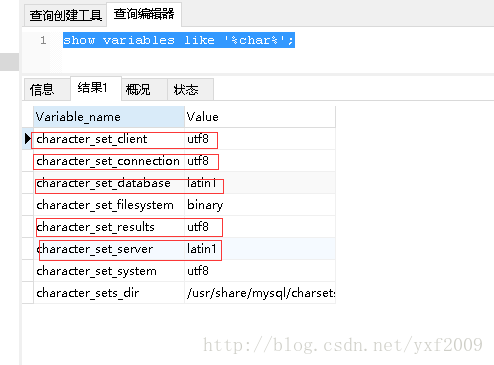
Task: Select the character_set_database cell
Action: [x=109, y=183]
